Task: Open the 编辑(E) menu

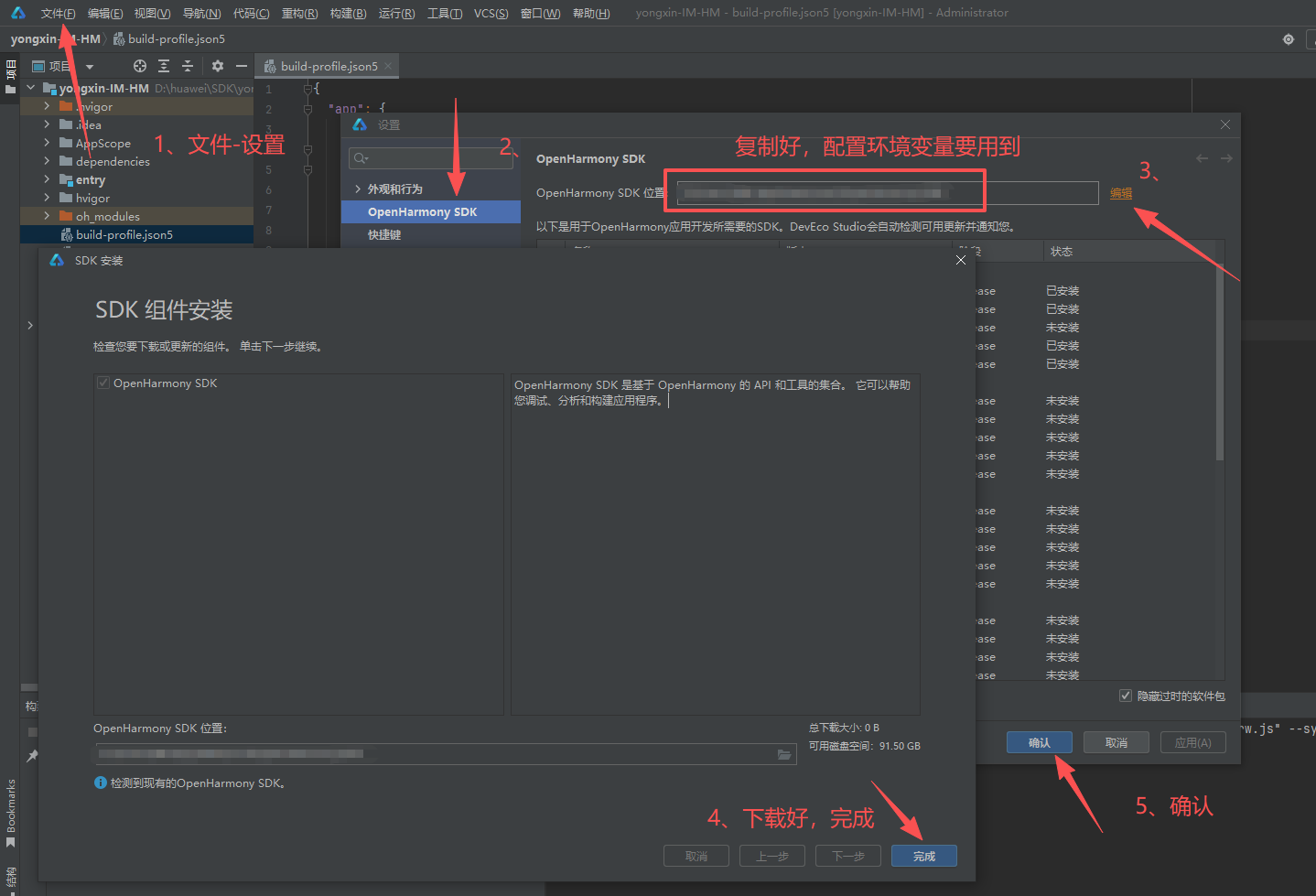Action: 105,13
